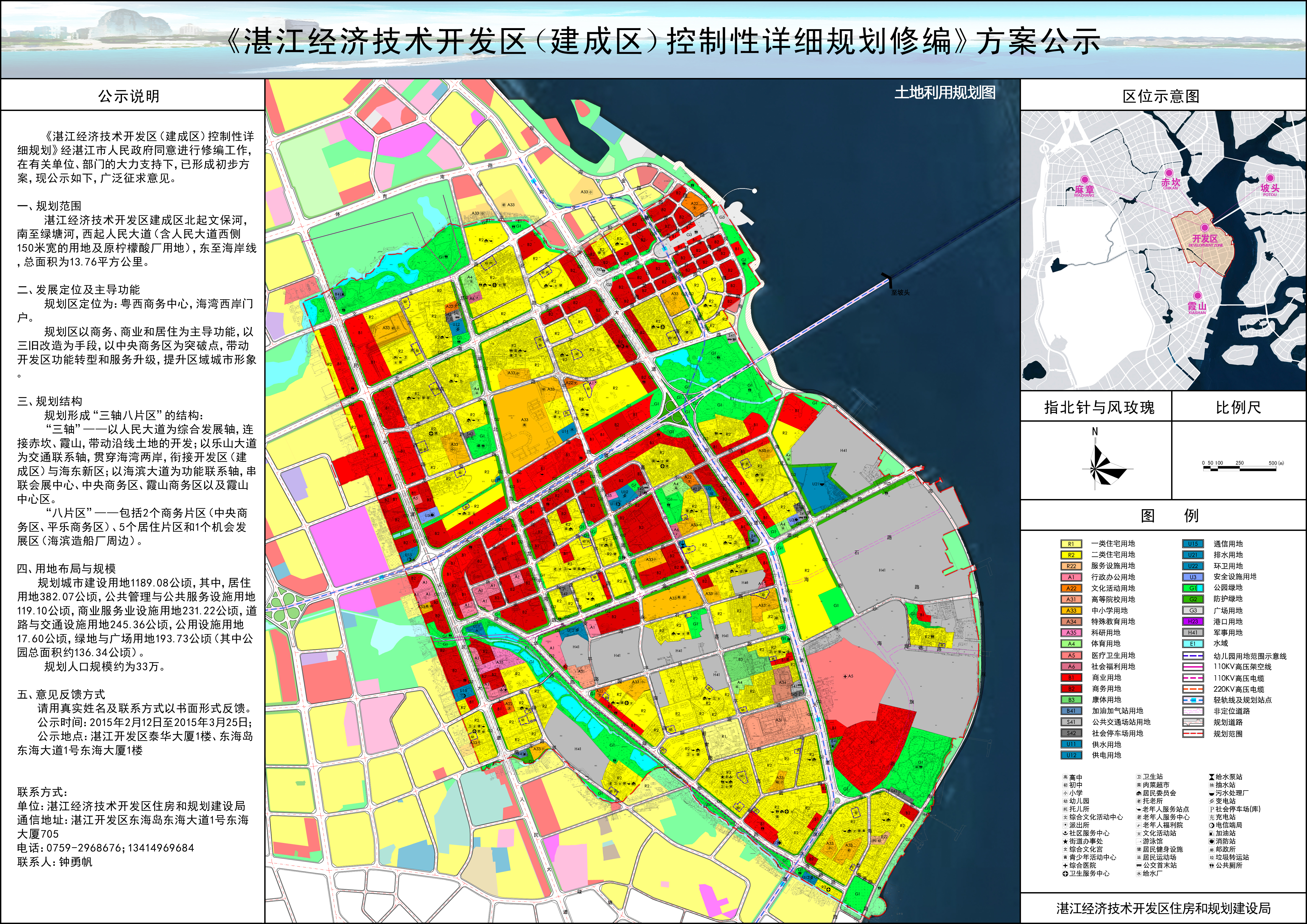Click the 麻章 location marker on inset map
The width and height of the screenshot is (1307, 924).
(x=1085, y=179)
